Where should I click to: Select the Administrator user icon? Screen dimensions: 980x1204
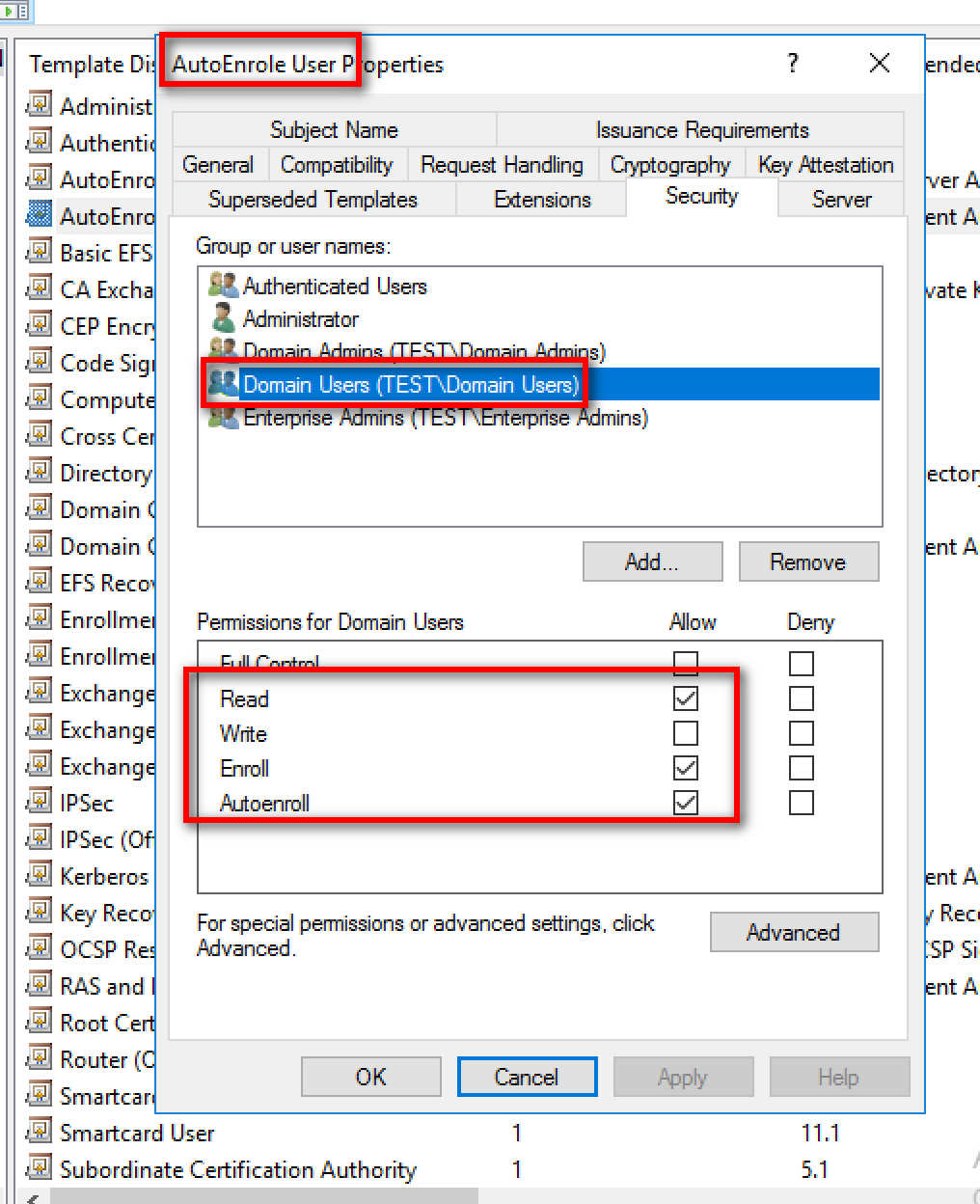(x=223, y=318)
